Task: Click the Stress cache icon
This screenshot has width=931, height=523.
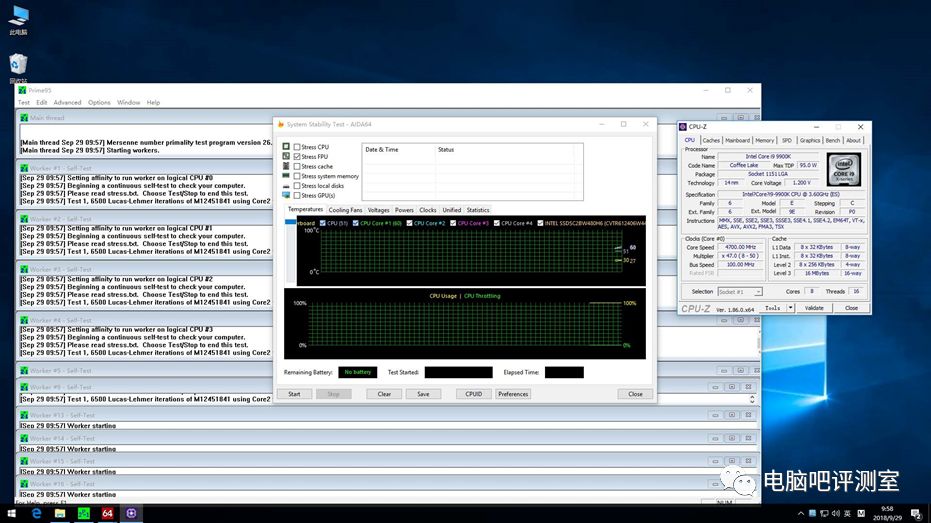Action: [x=286, y=166]
